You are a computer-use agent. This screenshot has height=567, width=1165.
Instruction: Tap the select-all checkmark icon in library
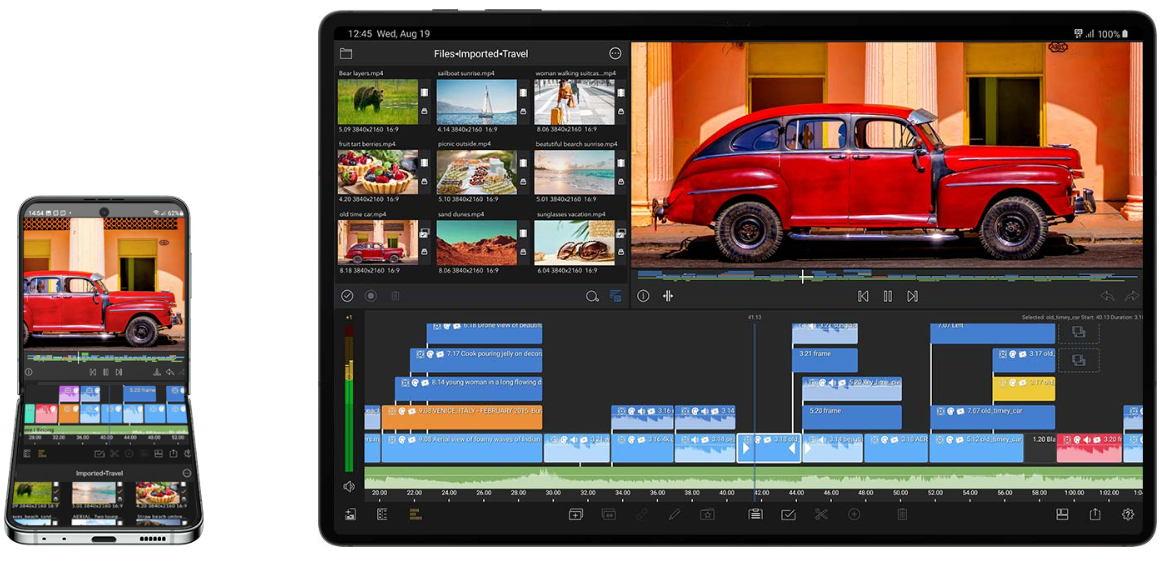(347, 296)
